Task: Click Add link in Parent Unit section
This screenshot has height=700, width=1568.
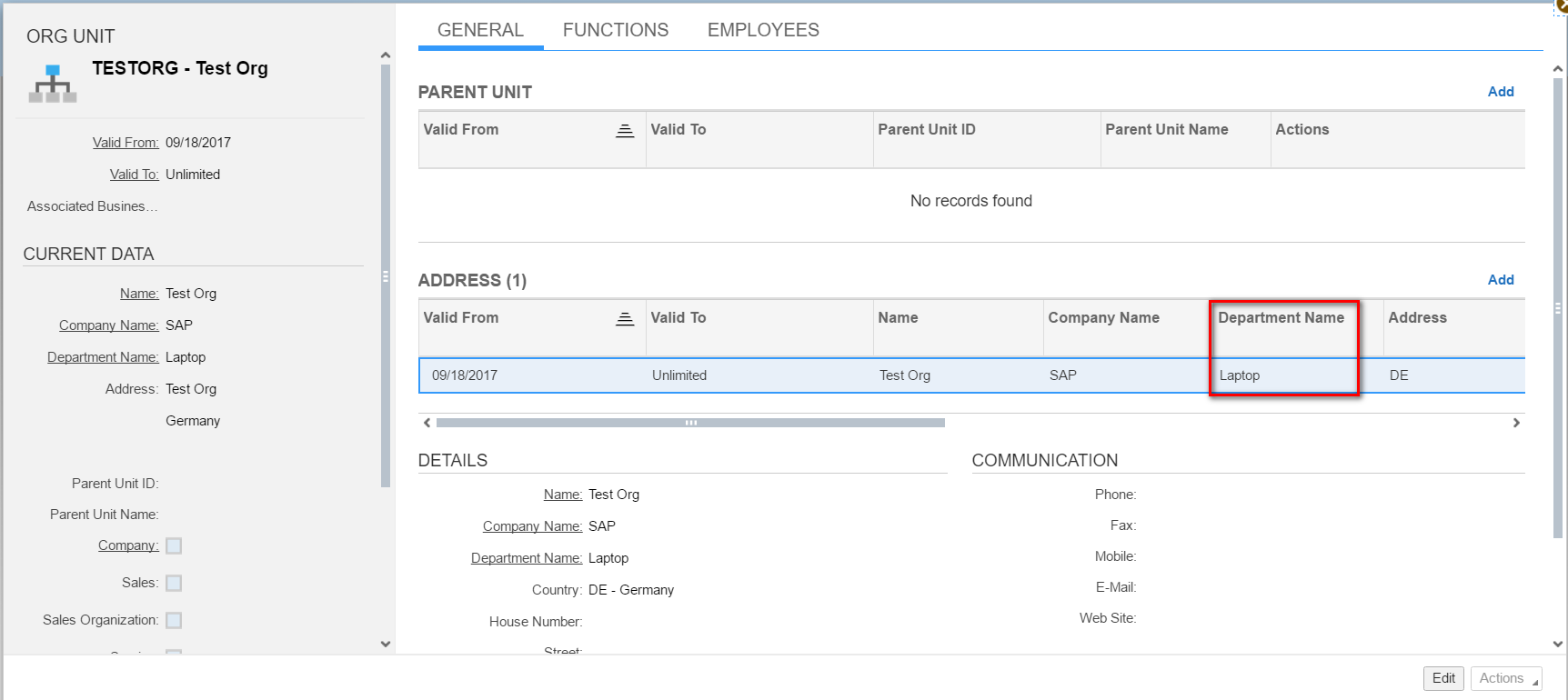Action: click(x=1501, y=92)
